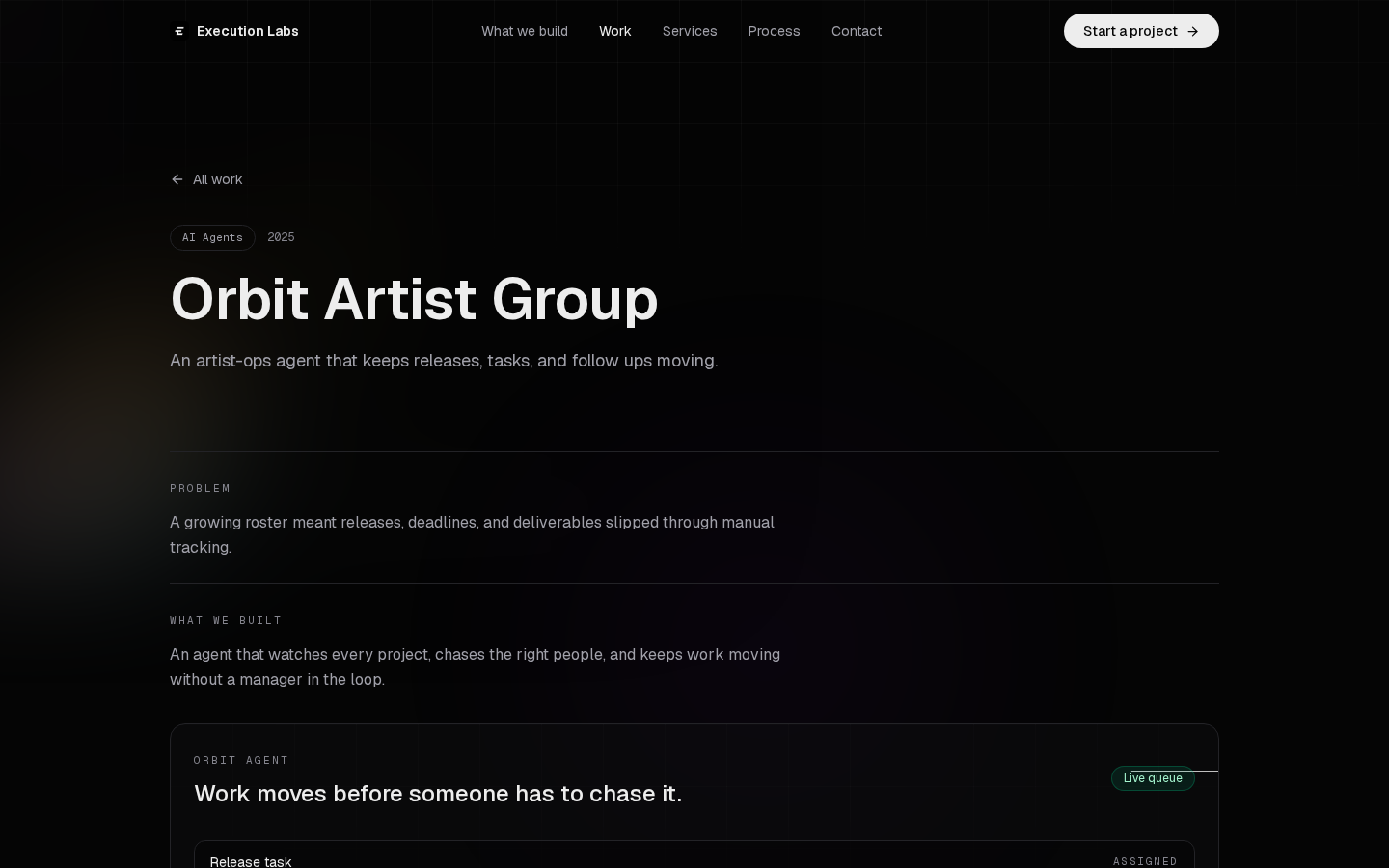Select the Work navigation item
The image size is (1389, 868).
614,31
